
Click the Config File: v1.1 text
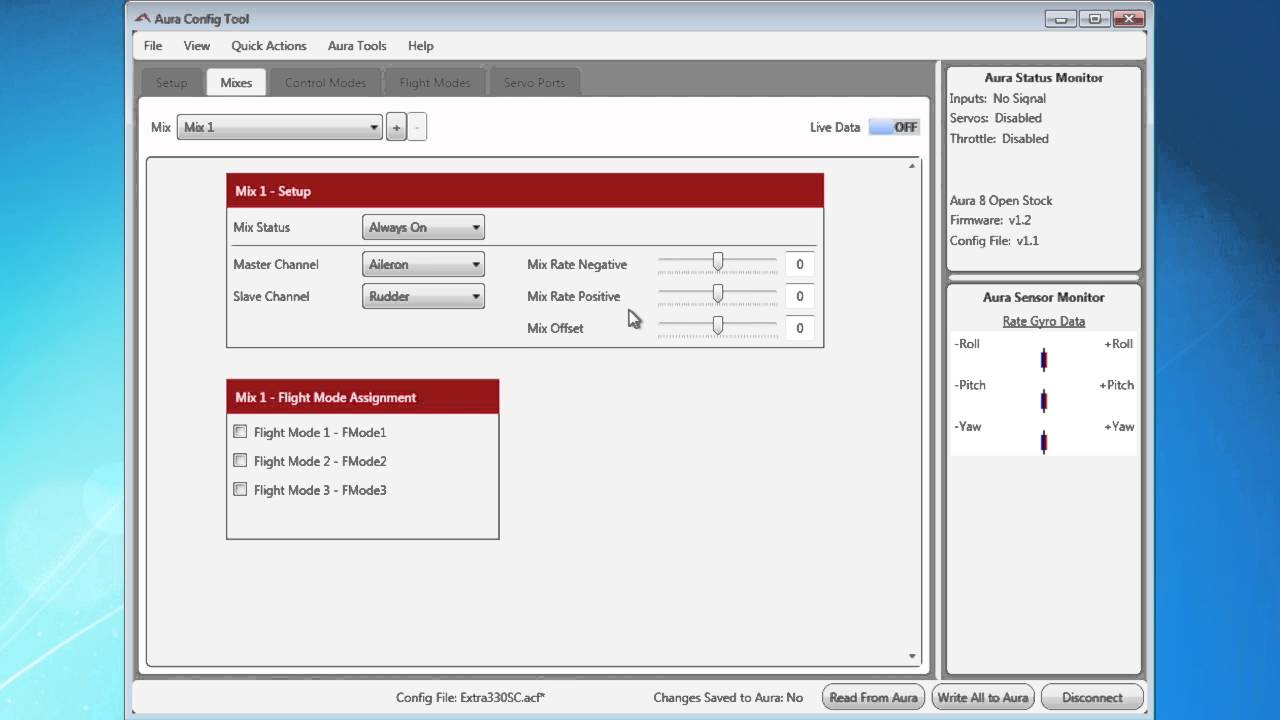[x=995, y=241]
